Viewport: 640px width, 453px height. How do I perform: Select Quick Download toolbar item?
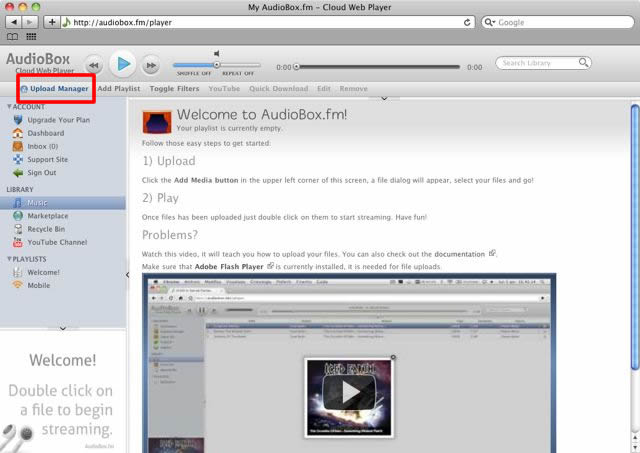tap(279, 89)
